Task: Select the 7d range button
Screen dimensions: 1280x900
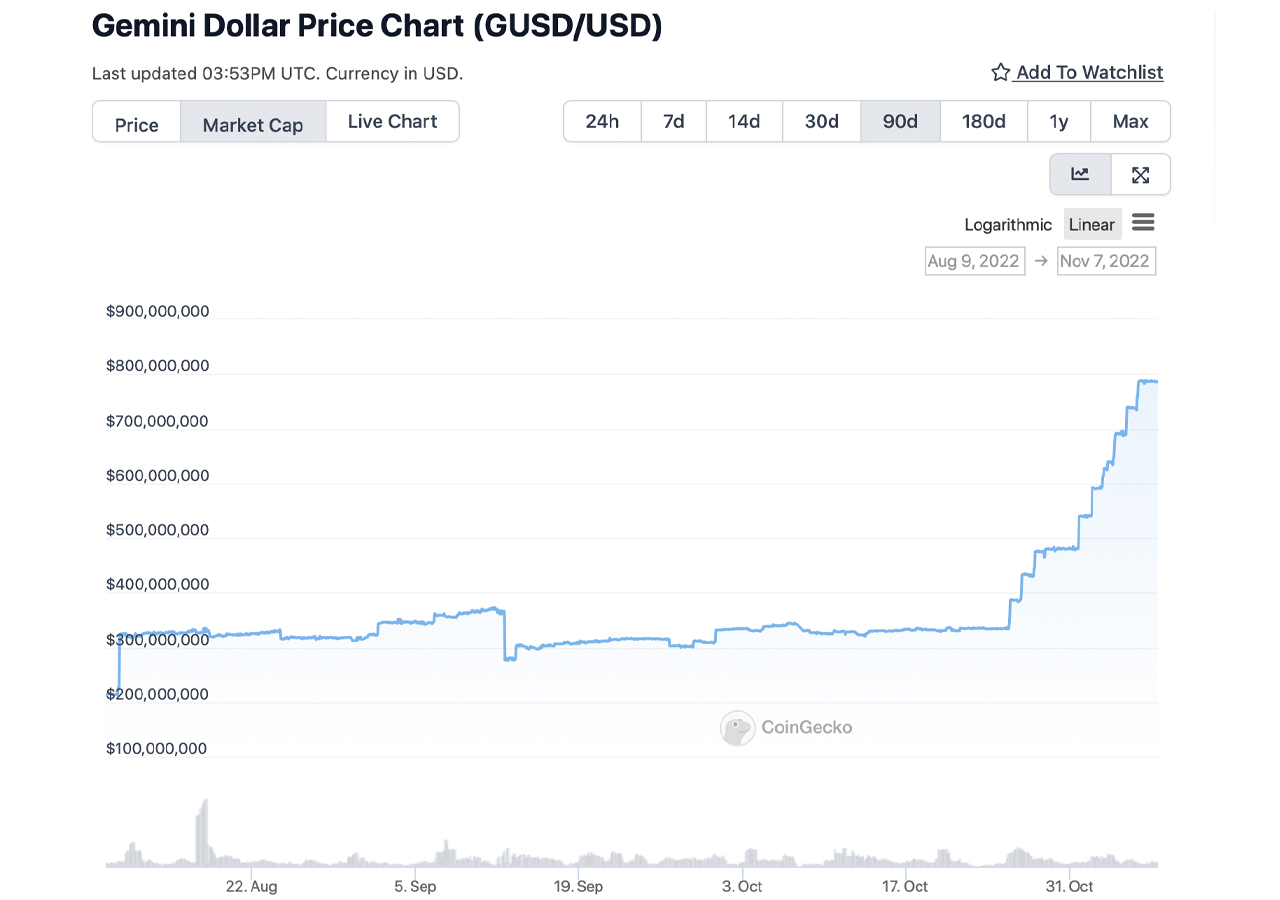Action: click(x=673, y=120)
